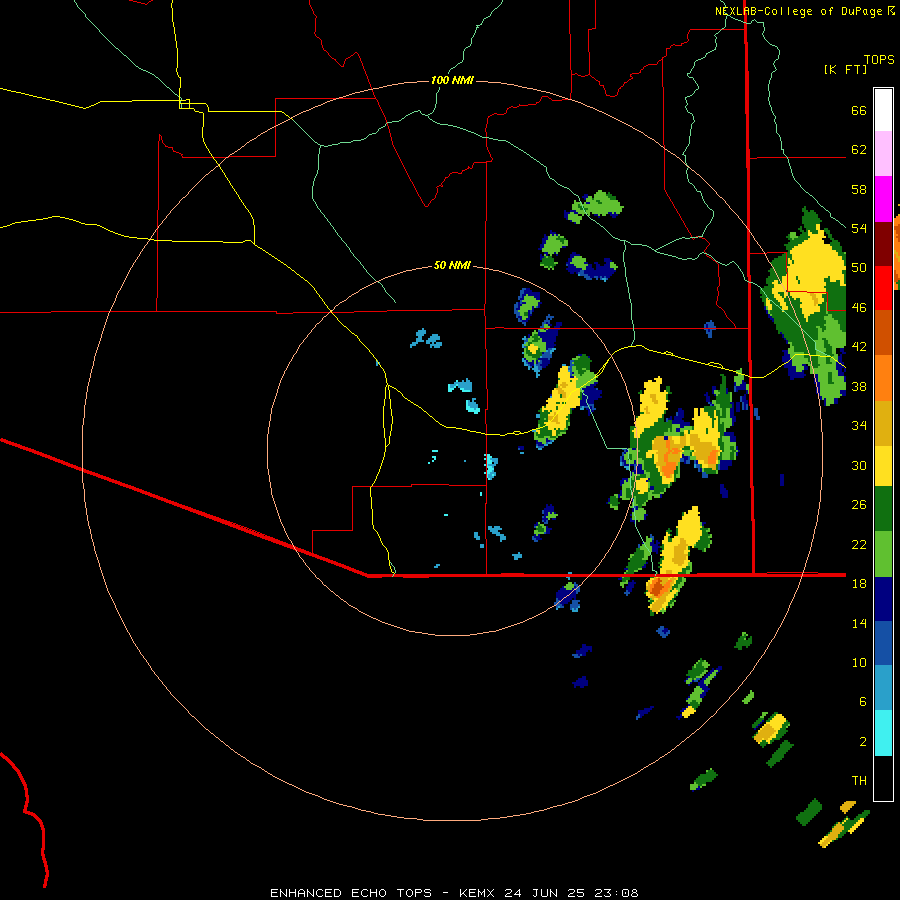Select the dark orange legend swatch
The width and height of the screenshot is (900, 900).
pyautogui.click(x=883, y=333)
